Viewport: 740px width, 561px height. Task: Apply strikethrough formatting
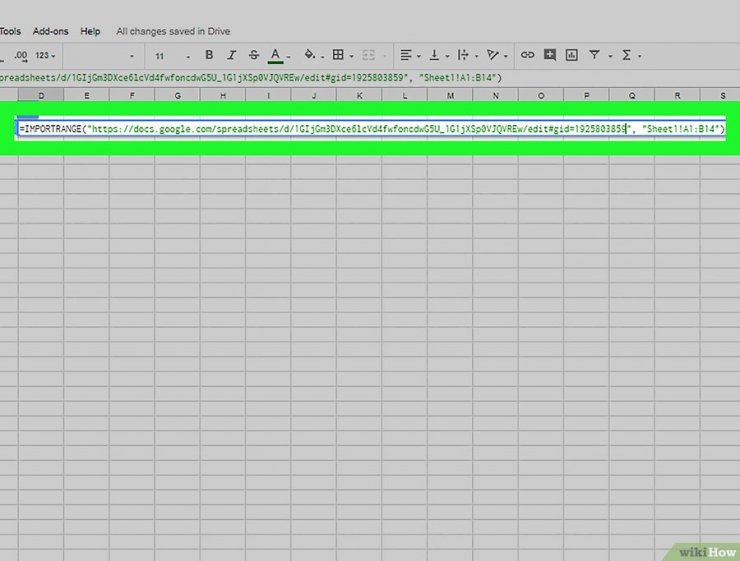[253, 55]
